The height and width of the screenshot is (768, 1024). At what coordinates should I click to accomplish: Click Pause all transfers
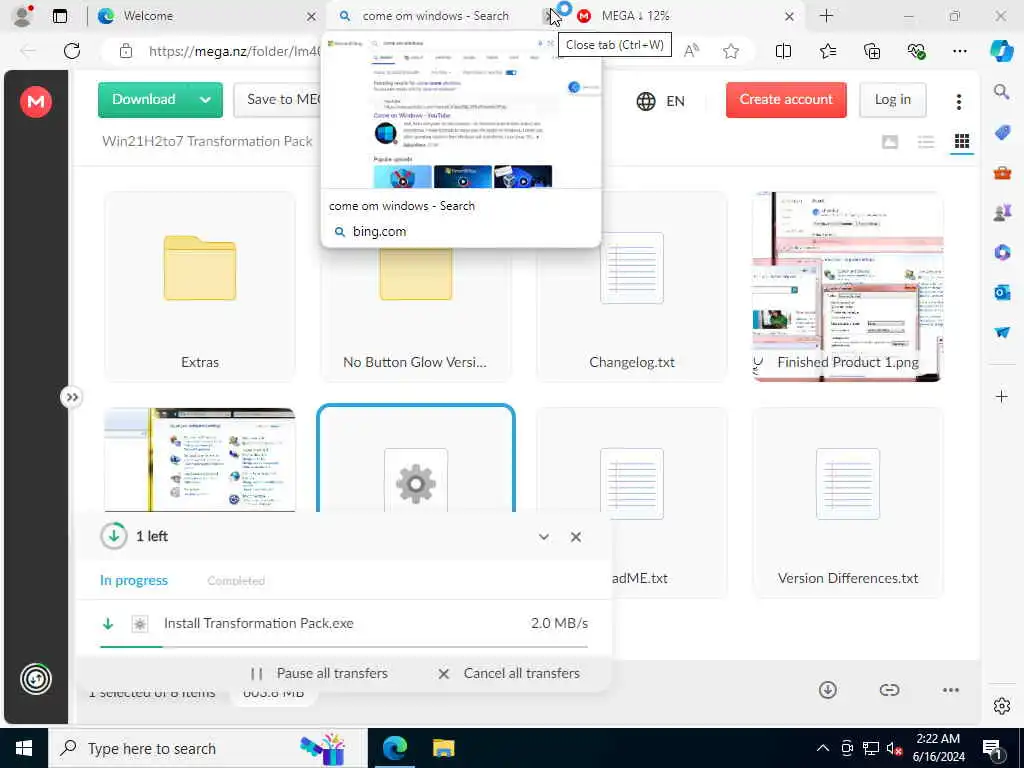(319, 673)
